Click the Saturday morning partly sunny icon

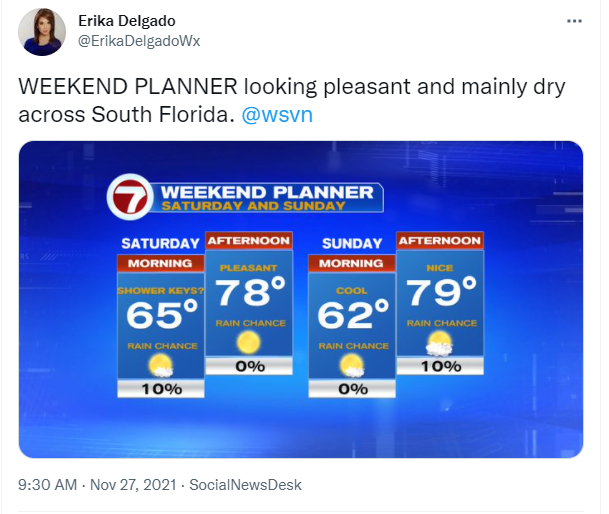coord(160,367)
